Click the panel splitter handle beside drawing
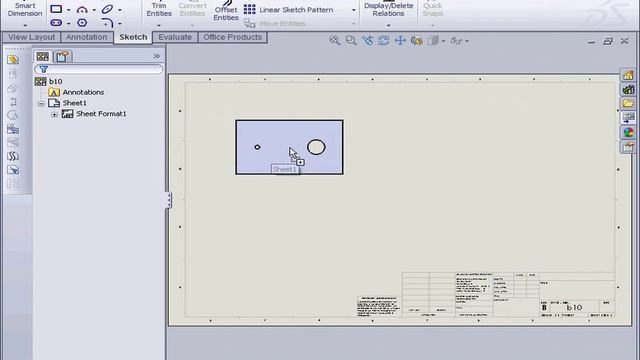The height and width of the screenshot is (360, 640). [168, 200]
